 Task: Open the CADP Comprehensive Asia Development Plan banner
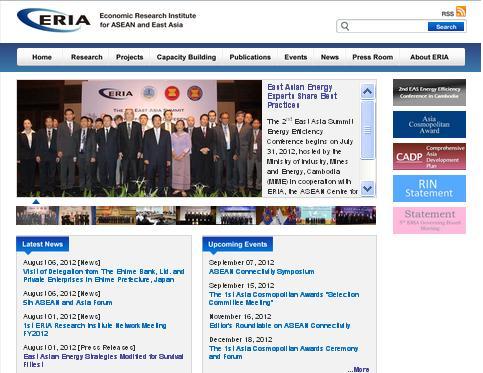point(429,157)
